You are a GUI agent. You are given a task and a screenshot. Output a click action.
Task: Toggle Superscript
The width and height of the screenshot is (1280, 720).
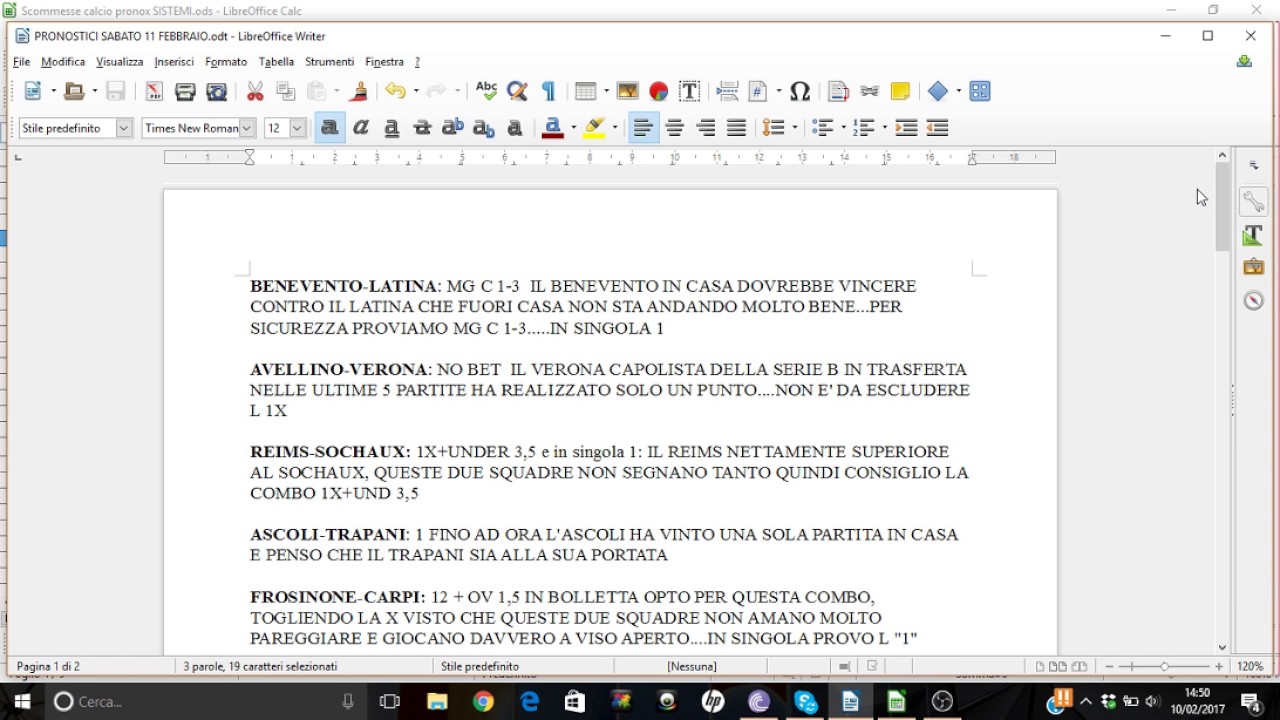453,128
